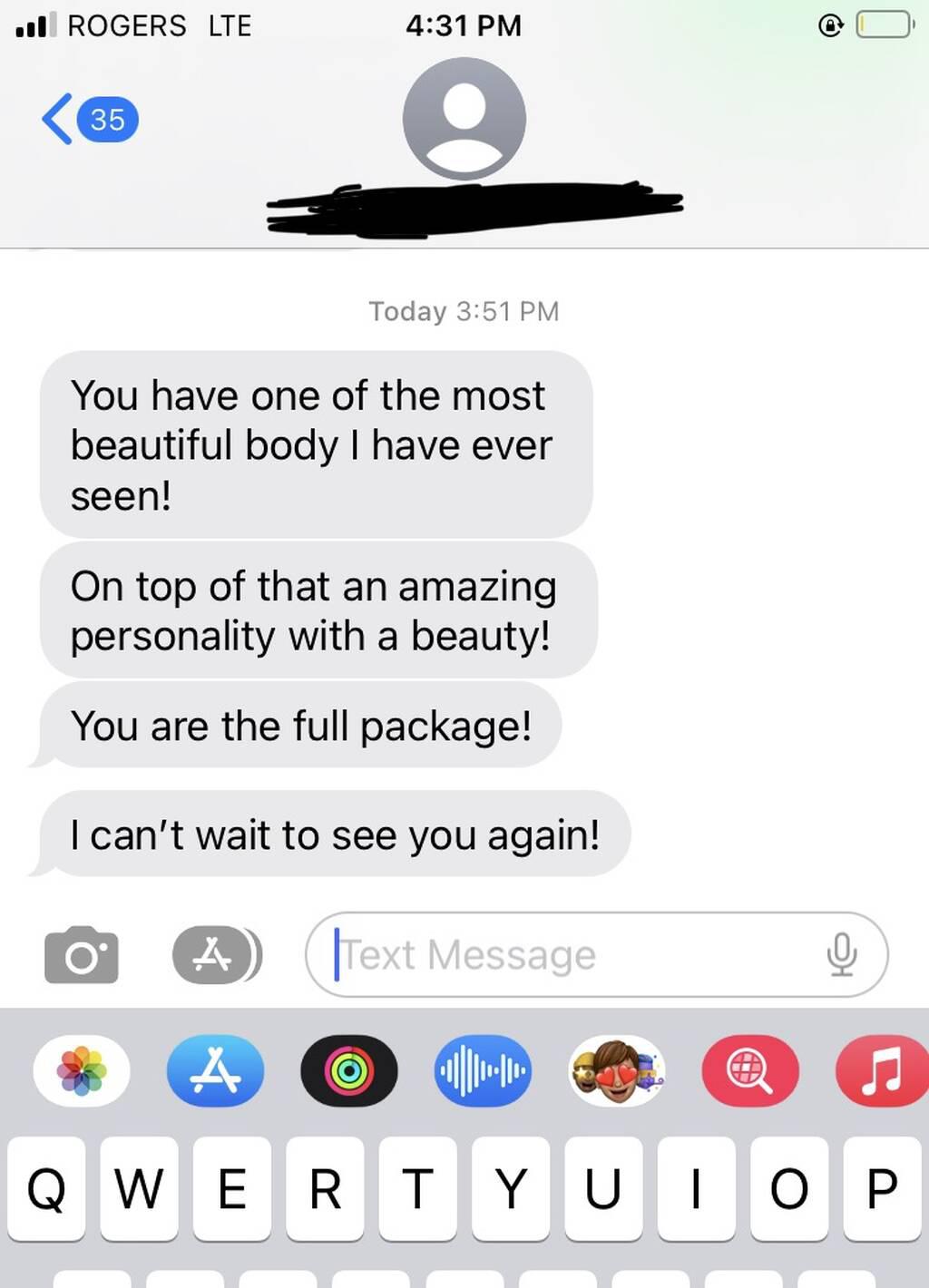This screenshot has width=929, height=1288.
Task: Tap the battery indicator in status bar
Action: 885,24
